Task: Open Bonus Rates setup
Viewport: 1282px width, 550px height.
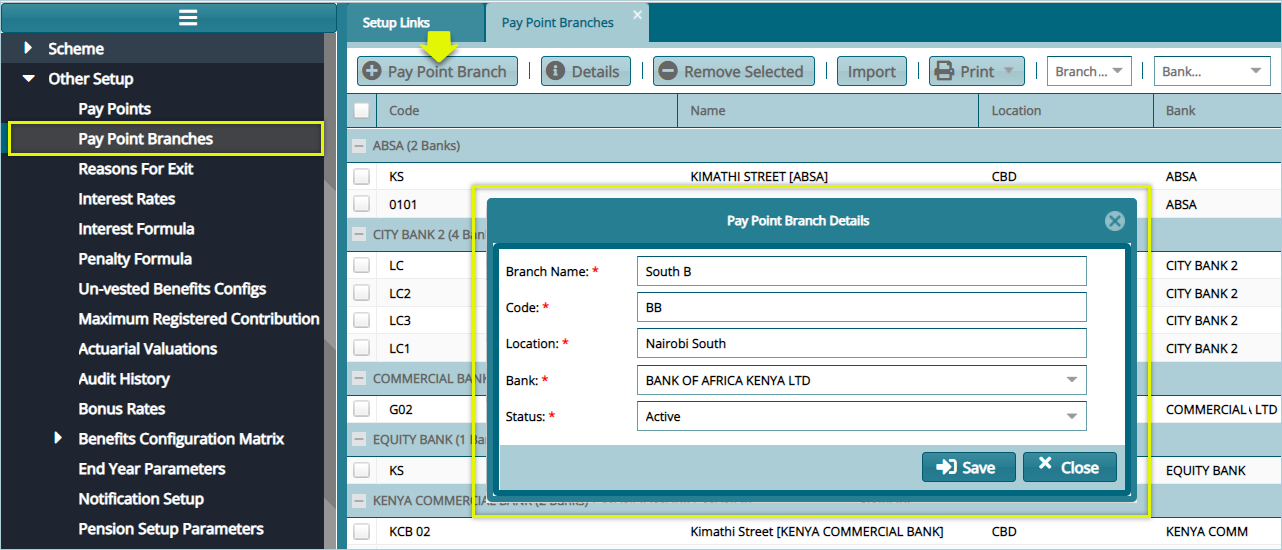Action: pos(122,409)
